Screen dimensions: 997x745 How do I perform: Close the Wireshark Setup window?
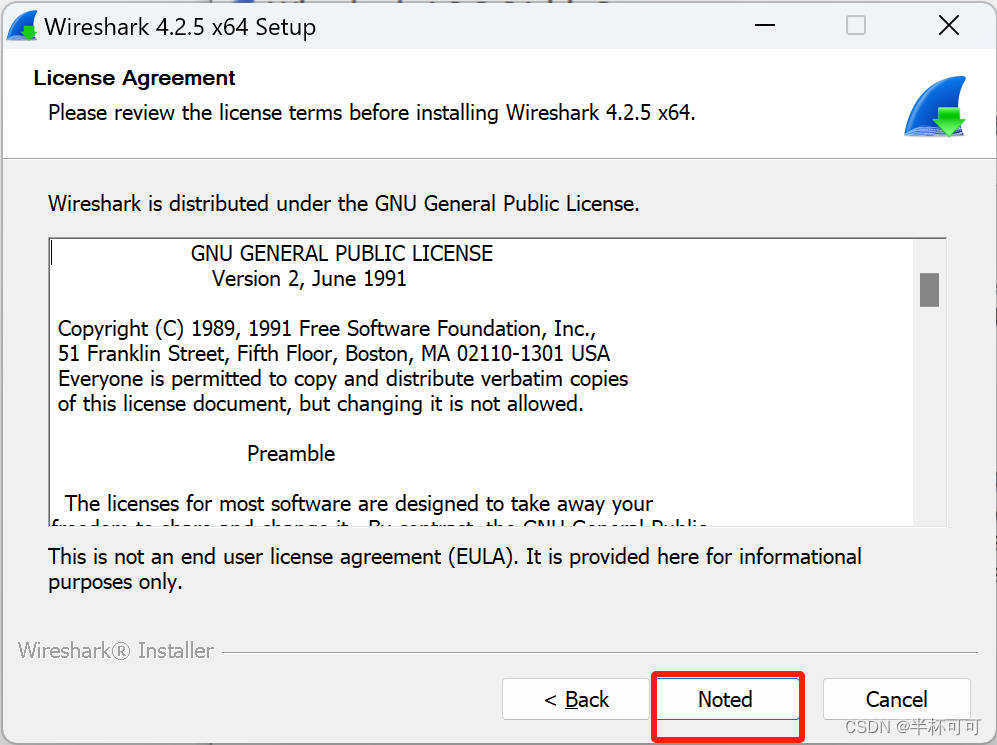[x=949, y=26]
